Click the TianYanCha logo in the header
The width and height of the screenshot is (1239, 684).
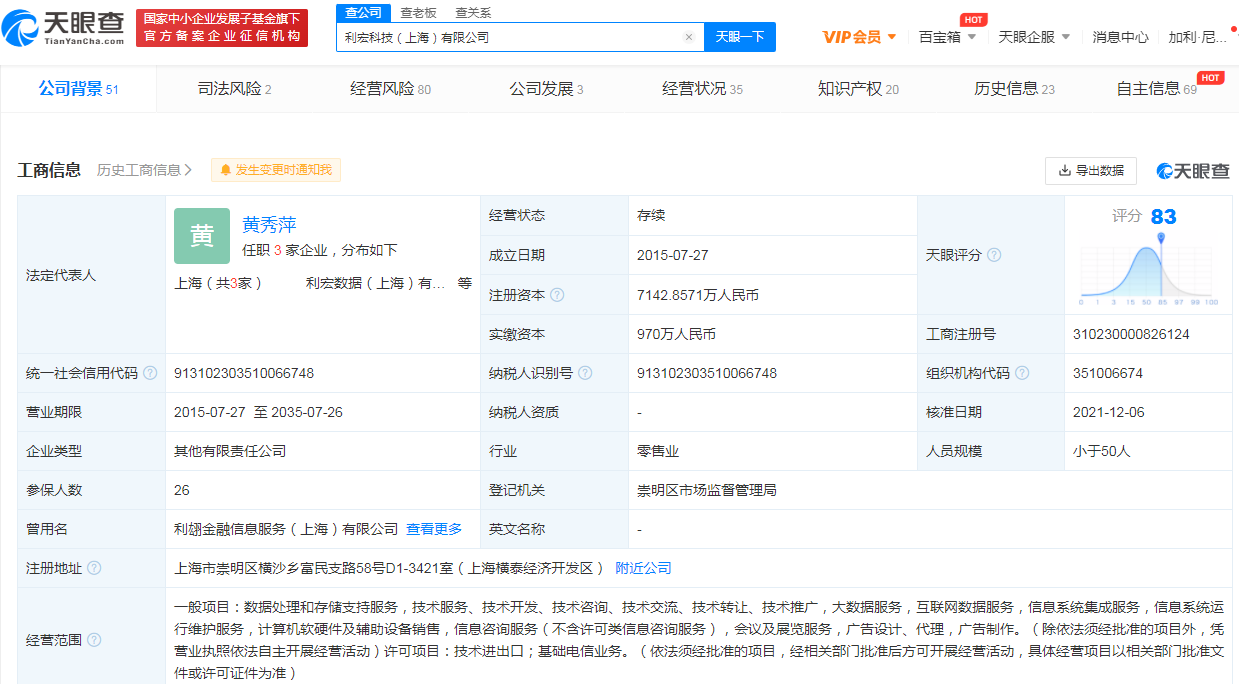click(x=64, y=28)
